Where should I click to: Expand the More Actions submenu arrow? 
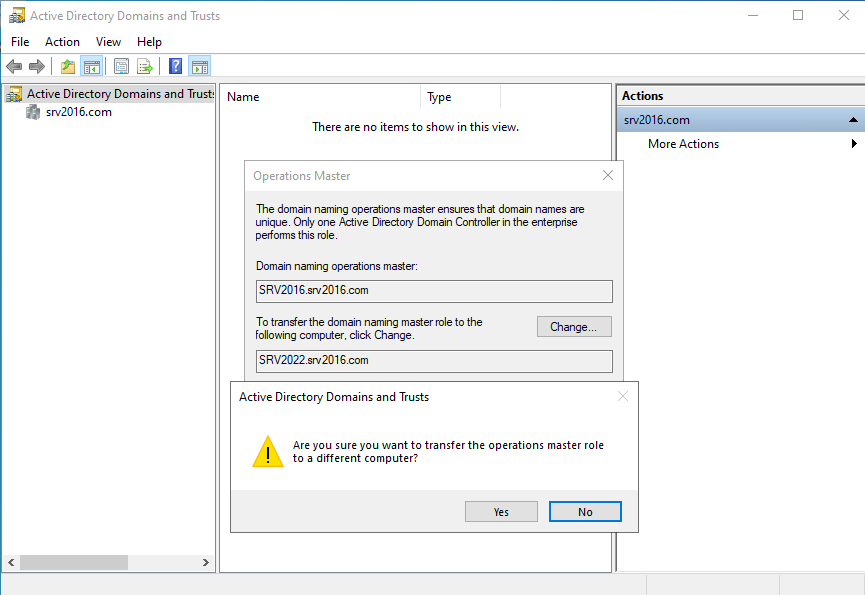click(854, 144)
